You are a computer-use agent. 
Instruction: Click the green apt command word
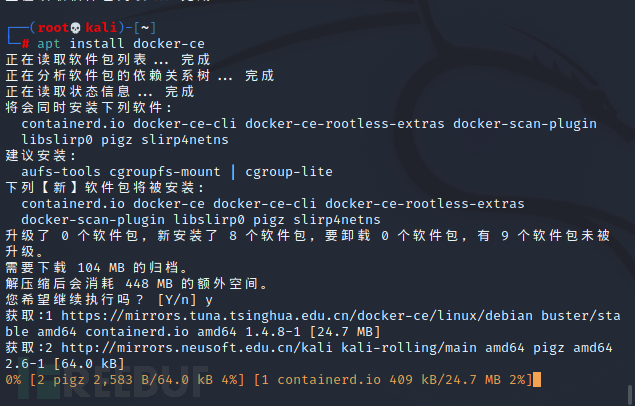[x=49, y=44]
